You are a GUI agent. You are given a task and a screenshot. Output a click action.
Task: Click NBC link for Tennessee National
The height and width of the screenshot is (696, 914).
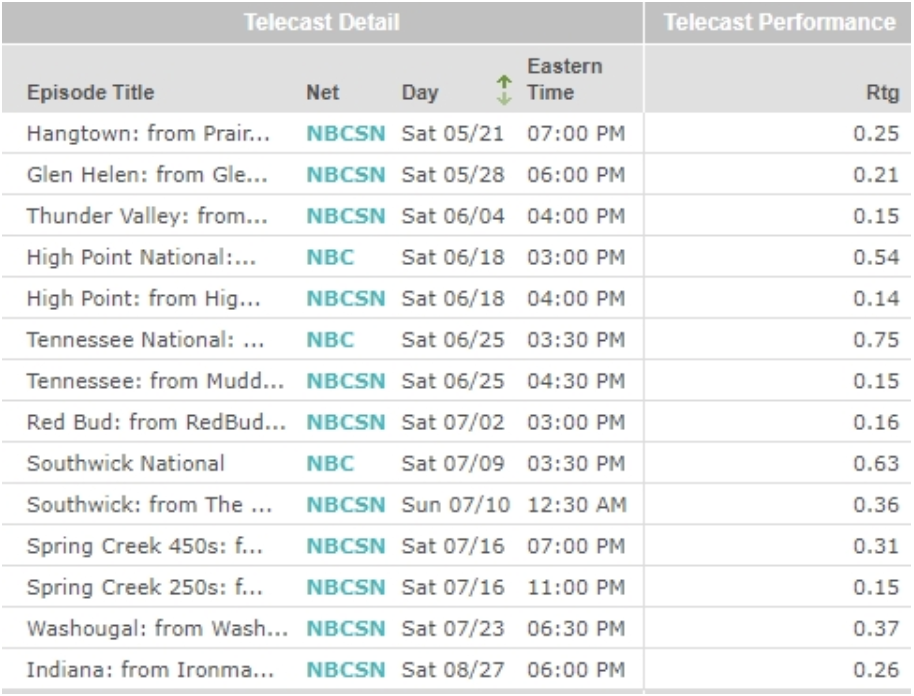coord(322,339)
